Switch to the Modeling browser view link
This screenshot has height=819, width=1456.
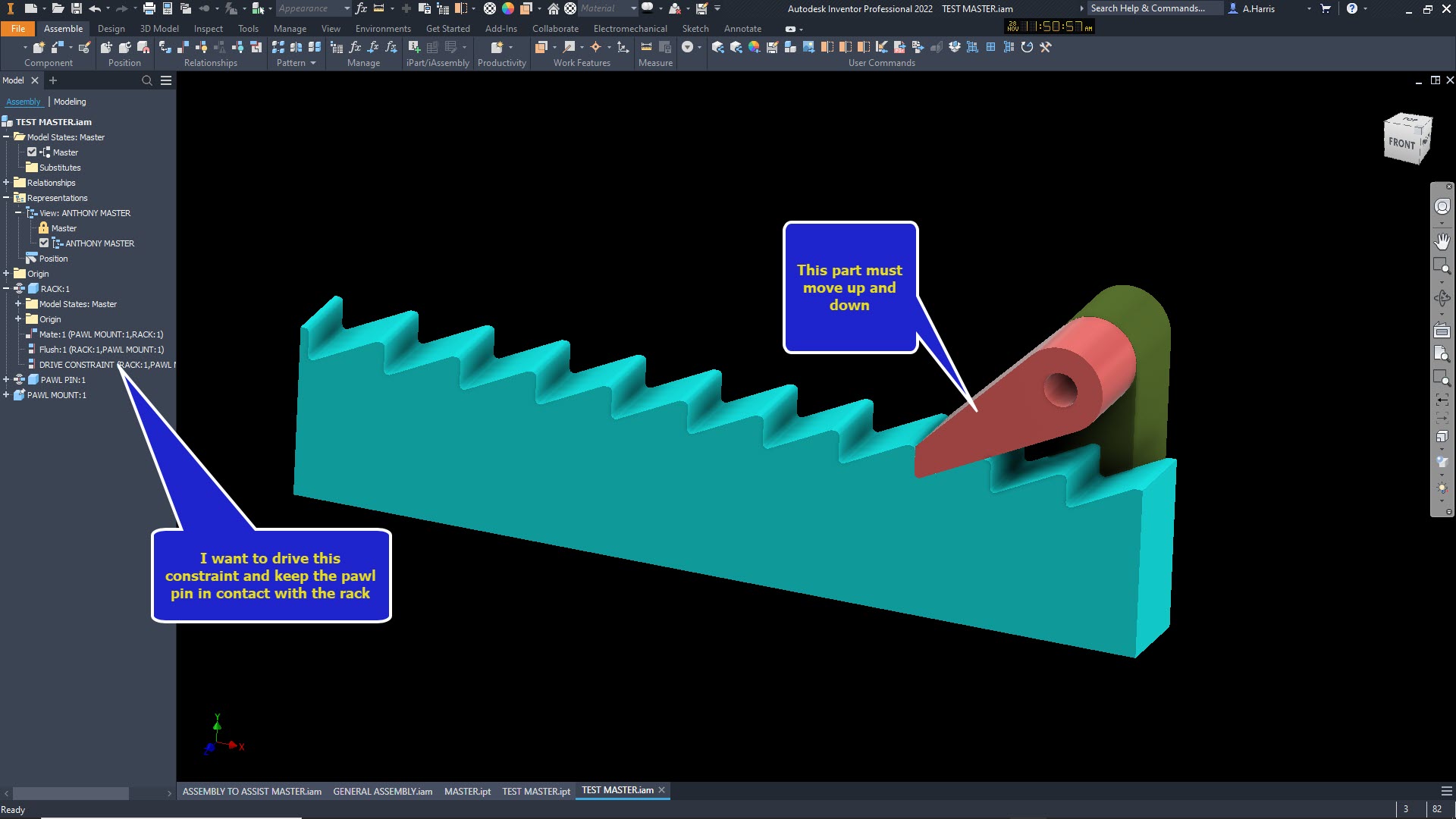click(x=70, y=101)
